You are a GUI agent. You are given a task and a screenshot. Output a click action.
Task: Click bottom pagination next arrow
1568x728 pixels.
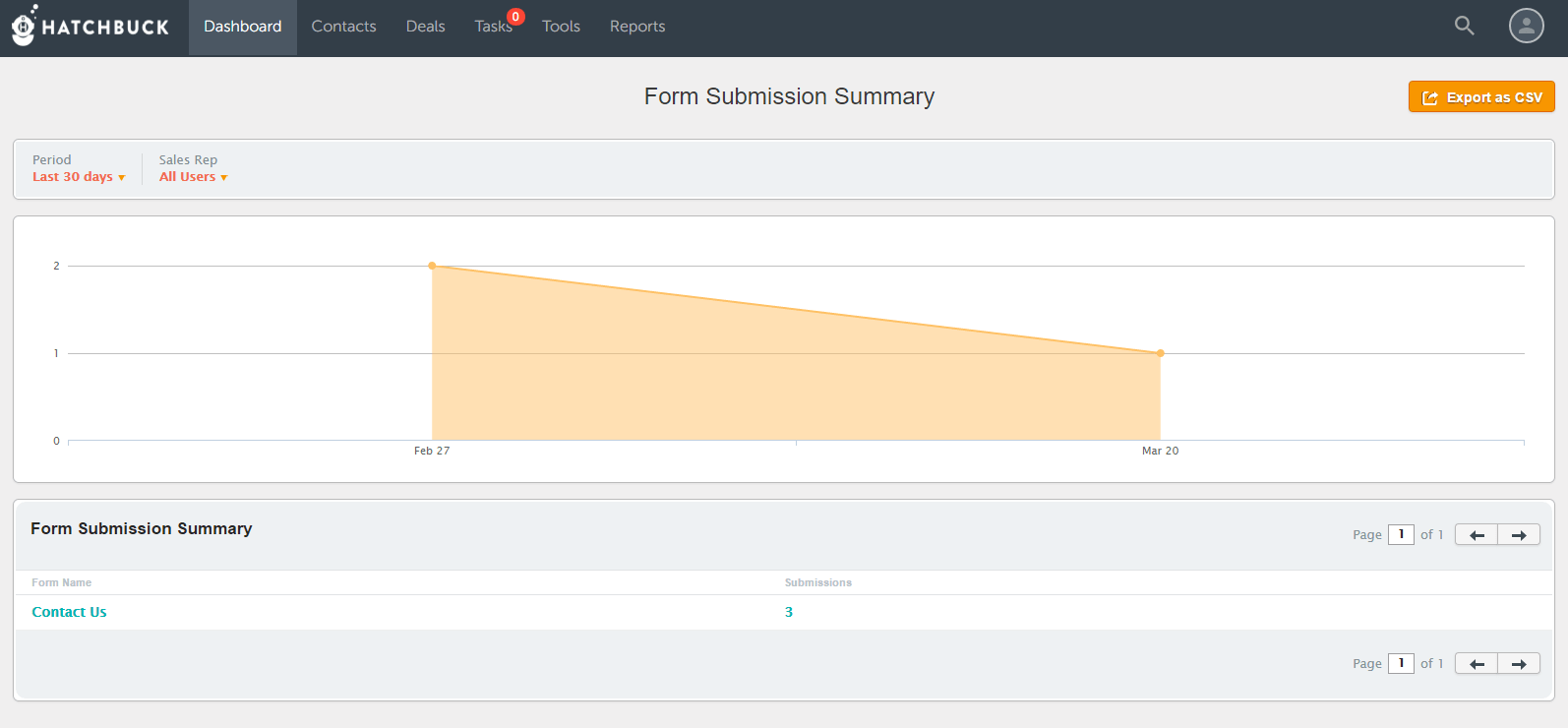[x=1519, y=664]
